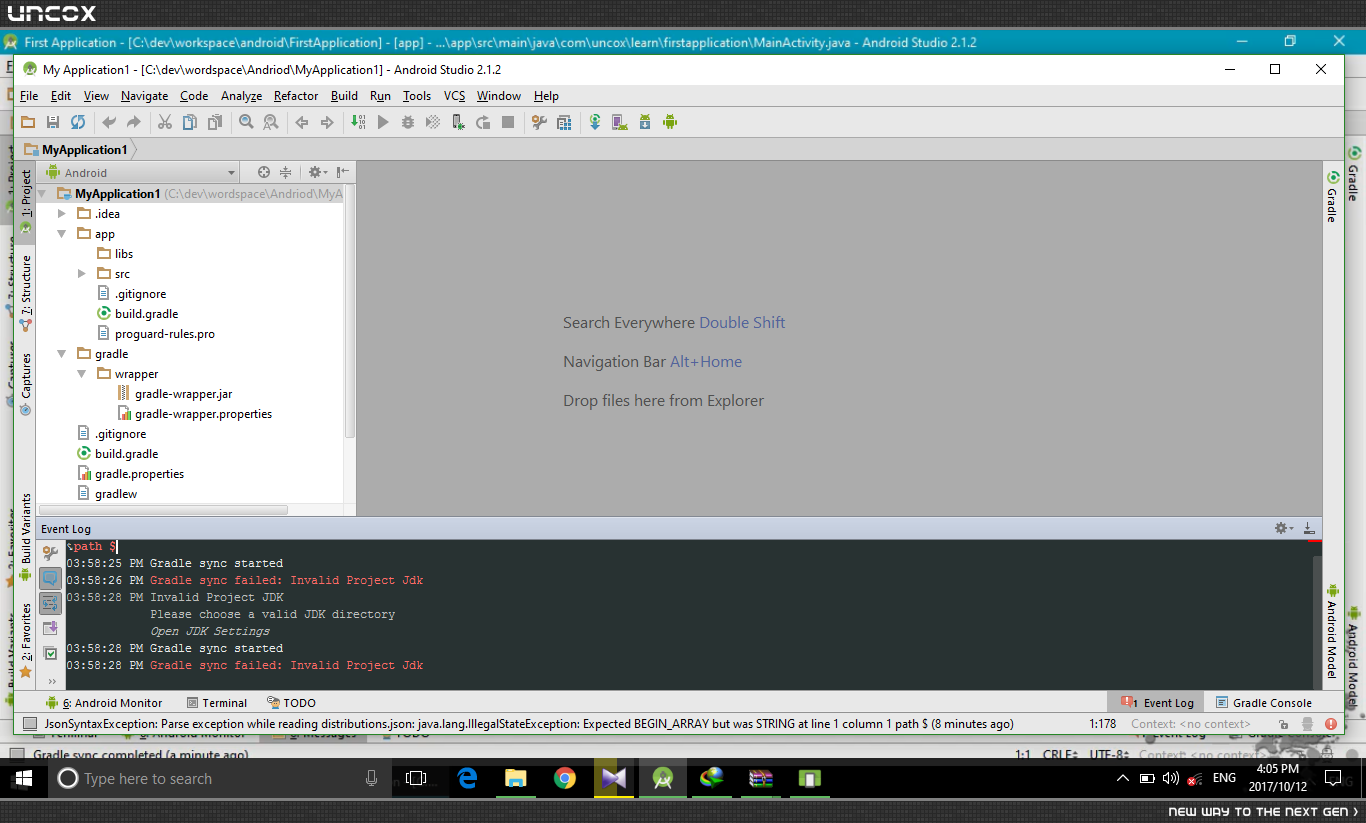Toggle tool window quick-access square in status bar
This screenshot has height=823, width=1366.
(29, 724)
